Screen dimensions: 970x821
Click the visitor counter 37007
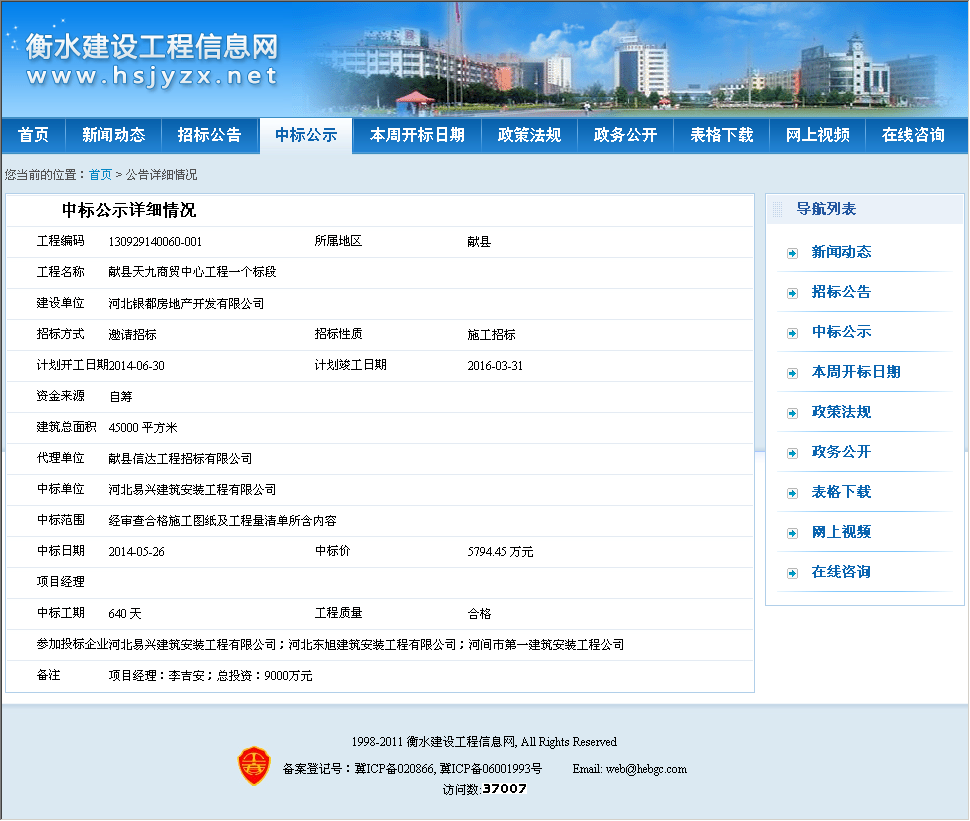[505, 789]
